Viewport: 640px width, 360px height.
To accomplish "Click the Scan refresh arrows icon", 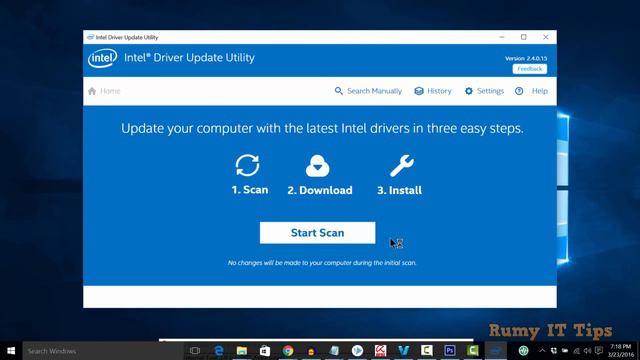I will [247, 165].
